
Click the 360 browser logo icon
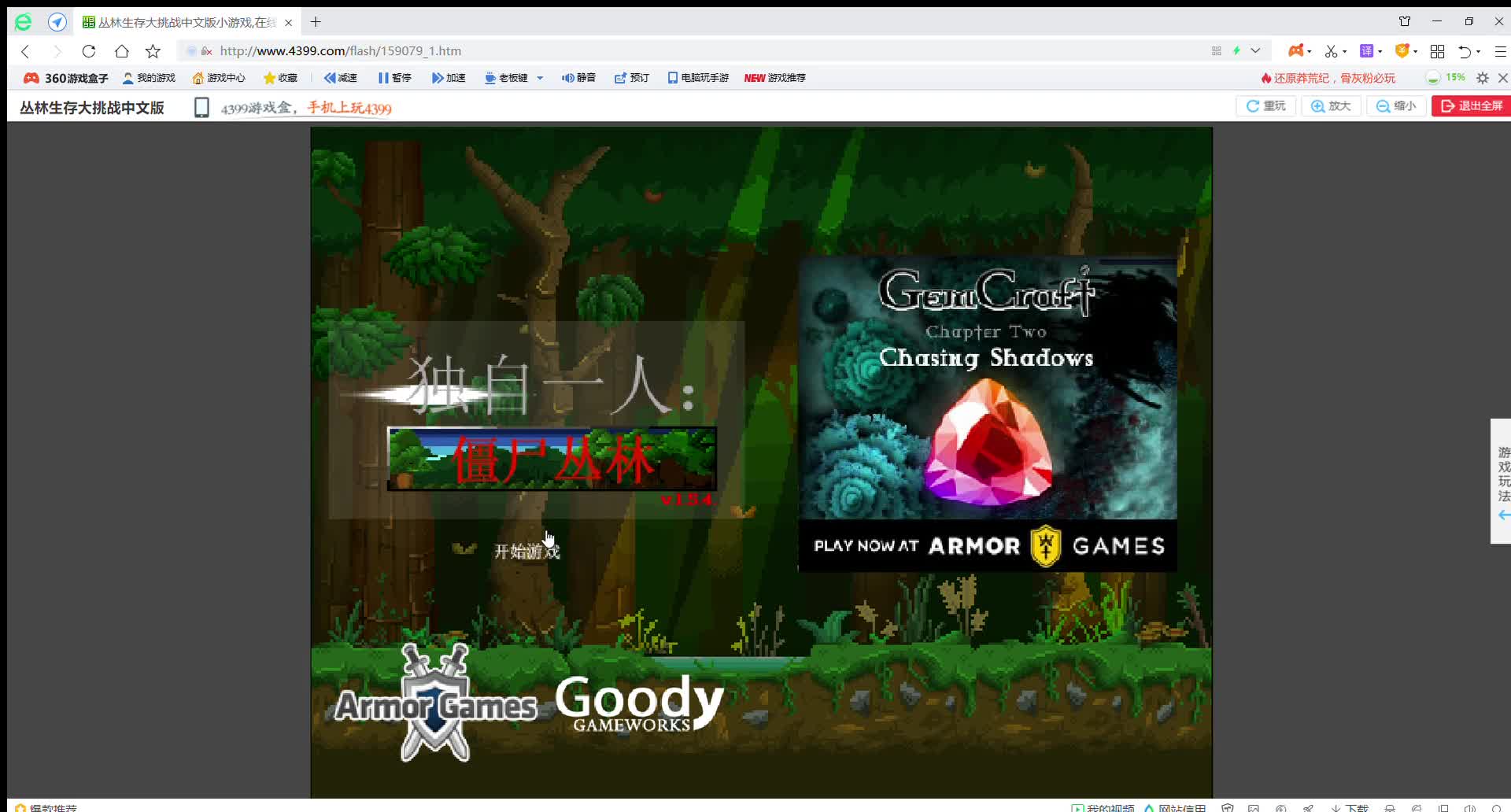coord(24,22)
